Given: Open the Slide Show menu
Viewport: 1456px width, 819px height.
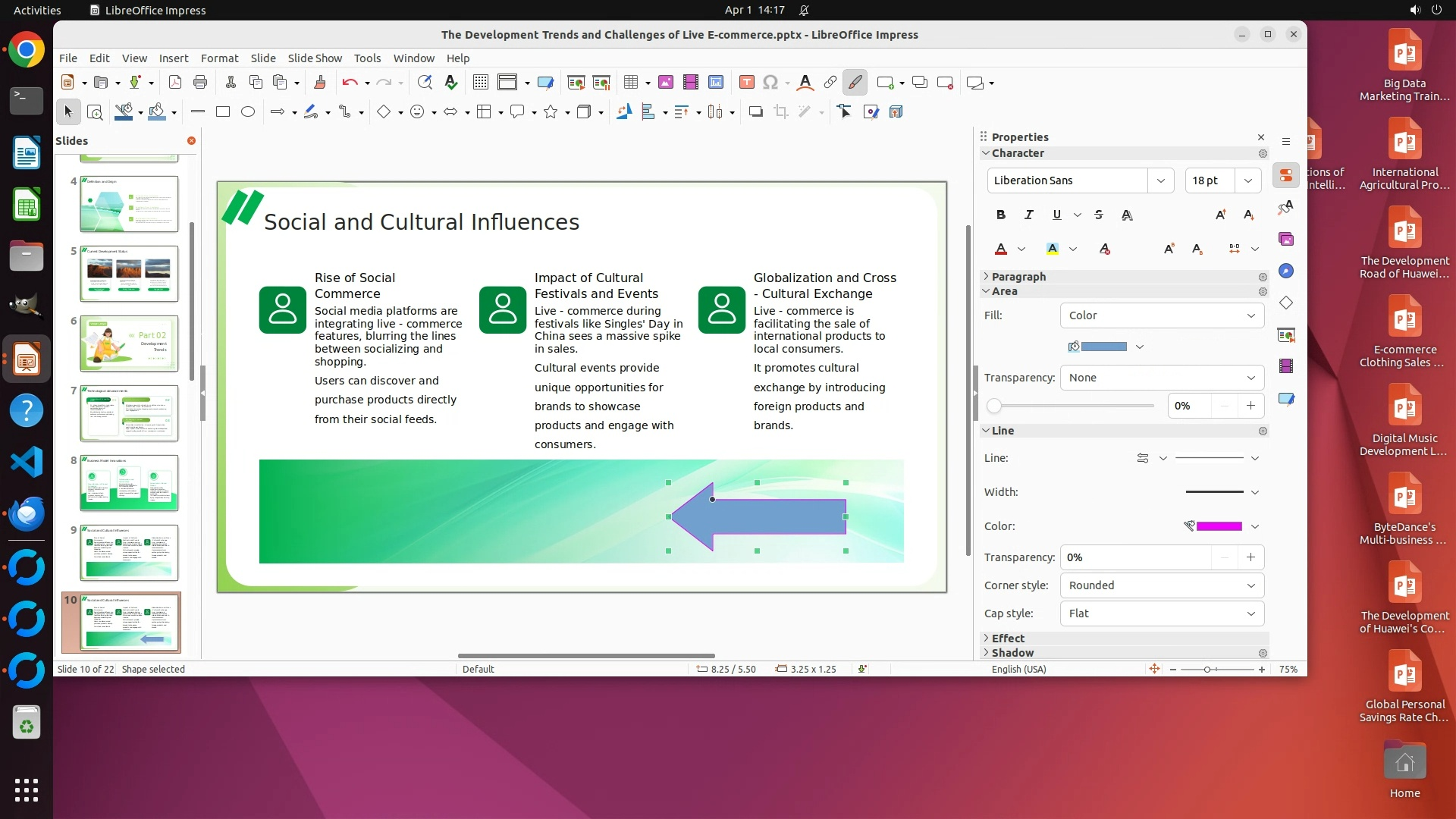Looking at the screenshot, I should coord(315,58).
